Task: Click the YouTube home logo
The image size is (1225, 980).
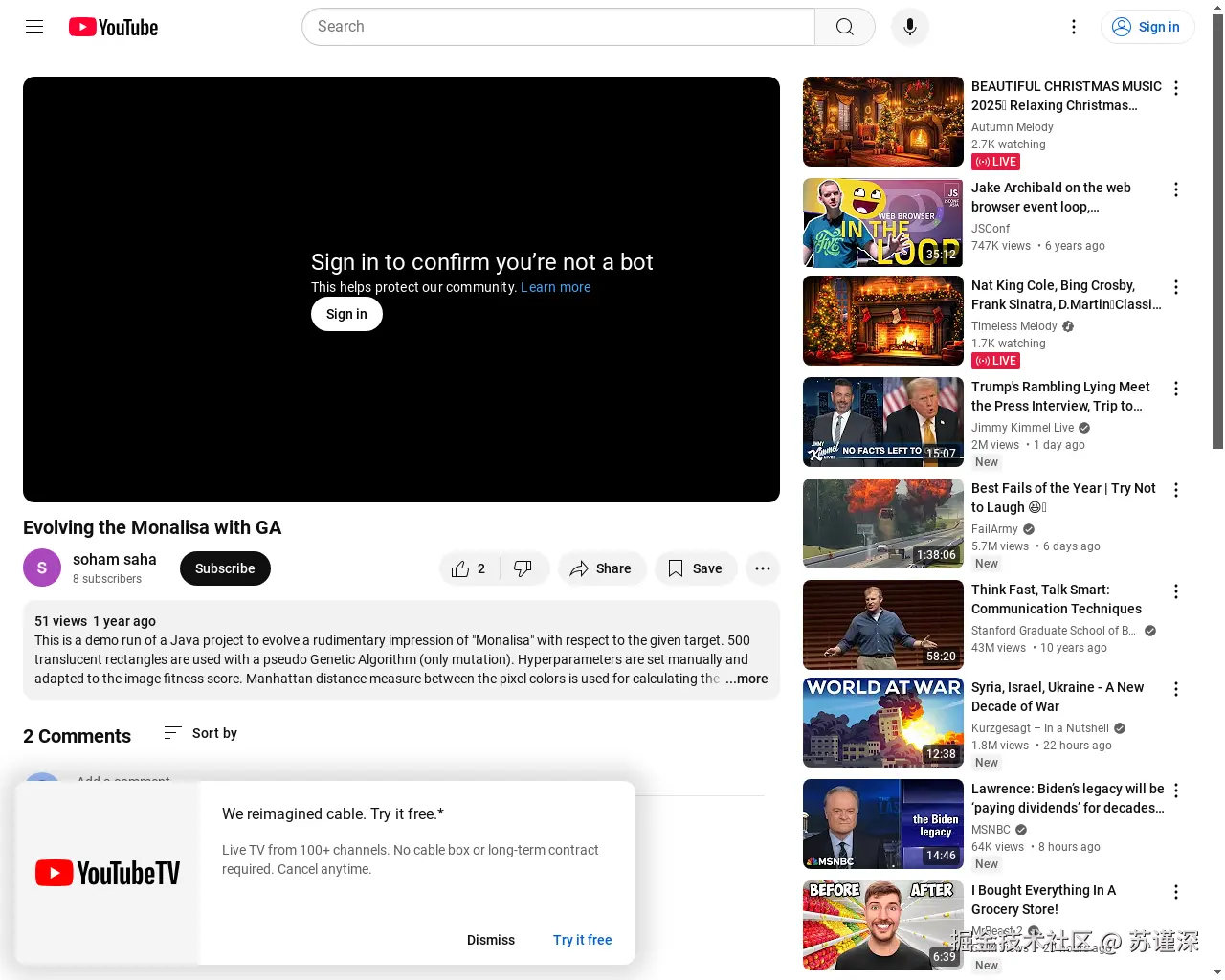Action: [113, 27]
